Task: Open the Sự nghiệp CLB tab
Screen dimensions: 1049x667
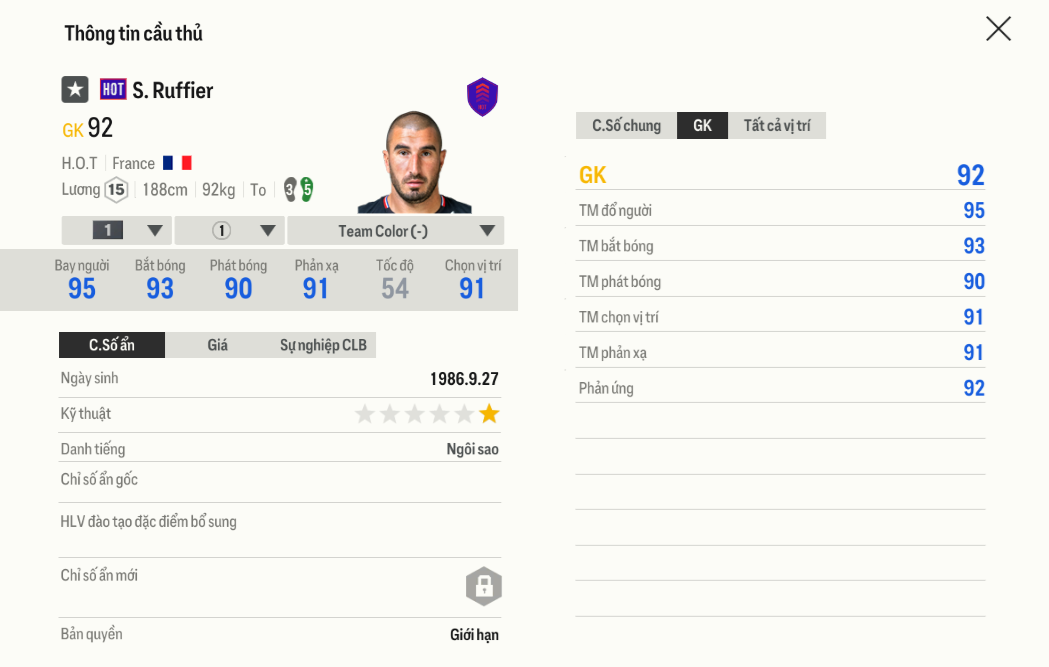Action: (x=323, y=345)
